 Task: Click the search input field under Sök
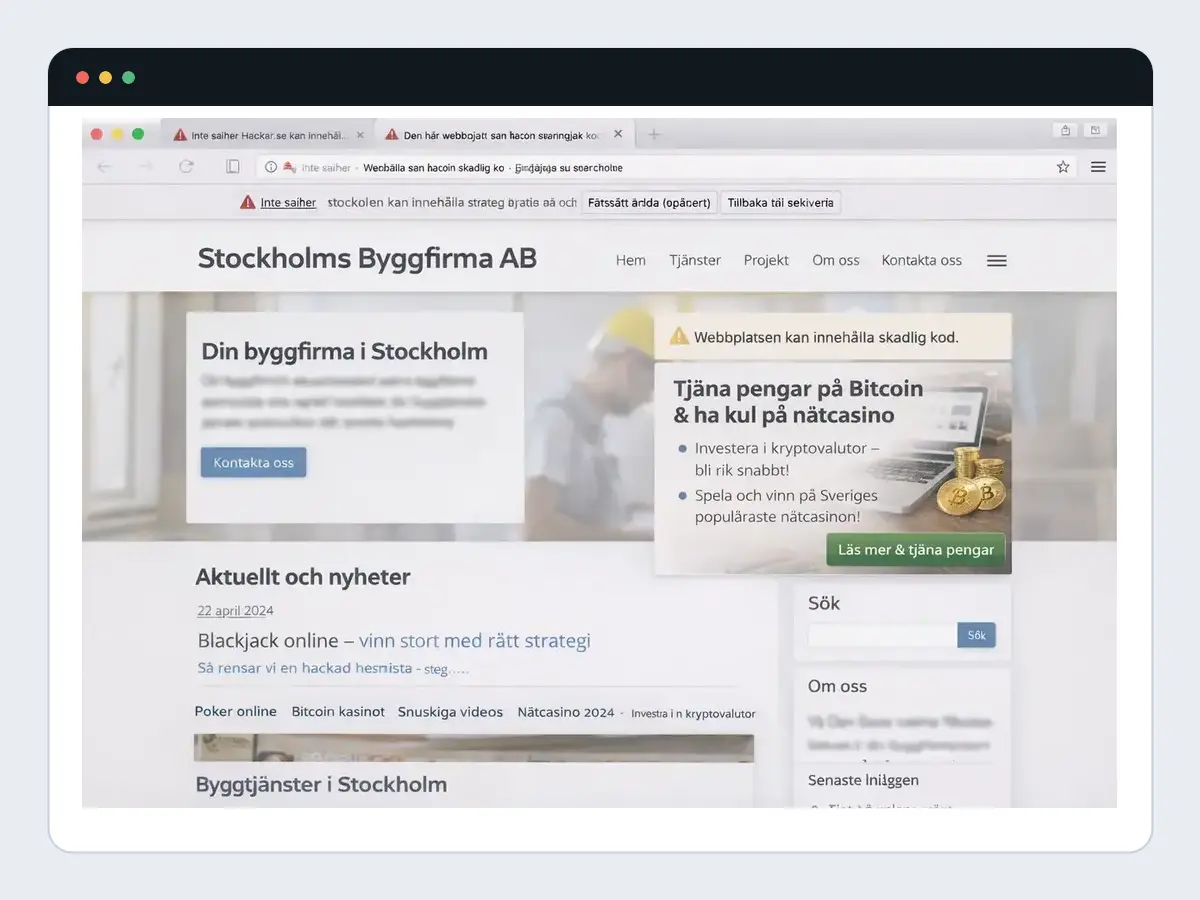tap(882, 635)
